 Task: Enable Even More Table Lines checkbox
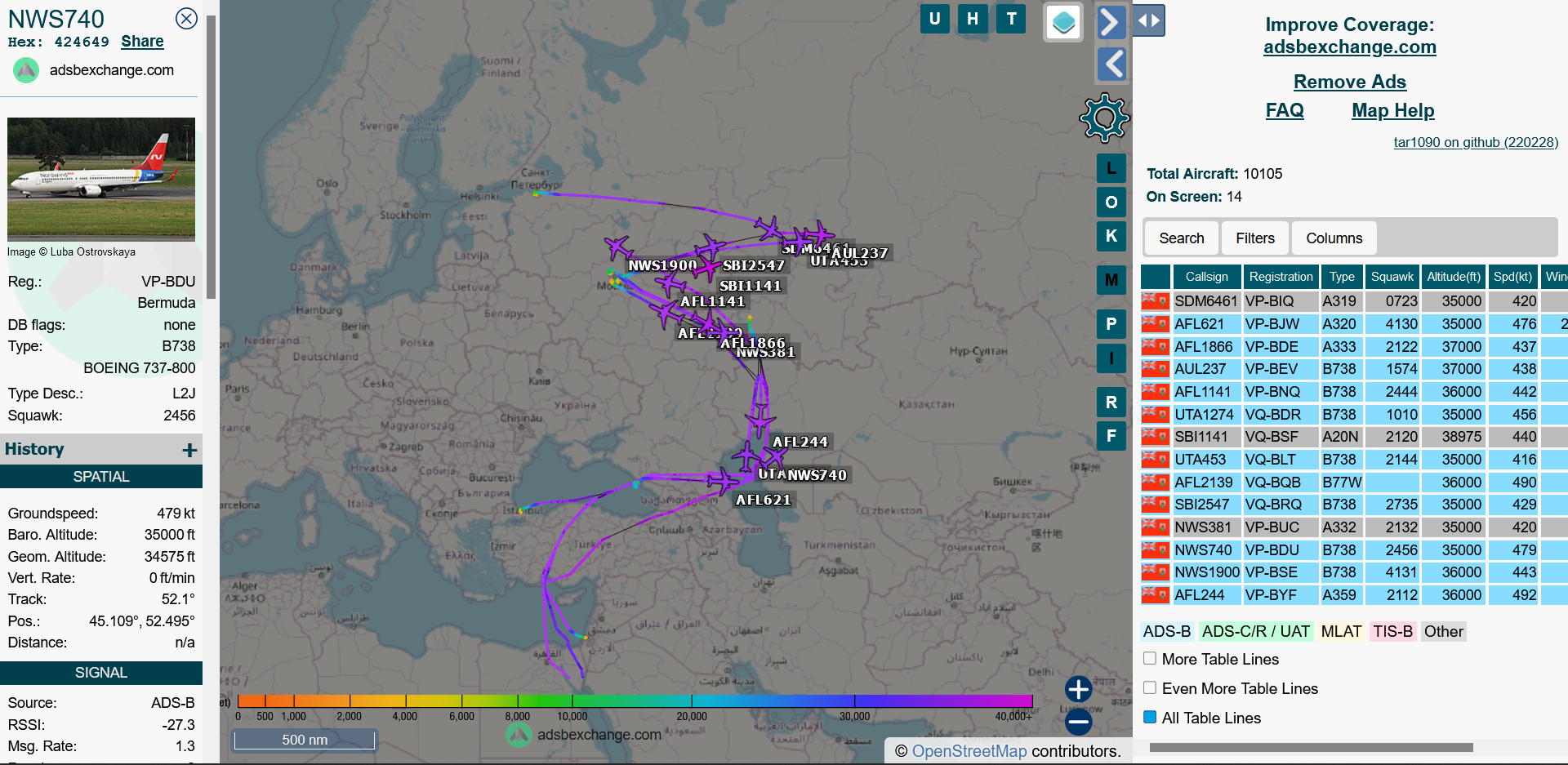click(1150, 687)
